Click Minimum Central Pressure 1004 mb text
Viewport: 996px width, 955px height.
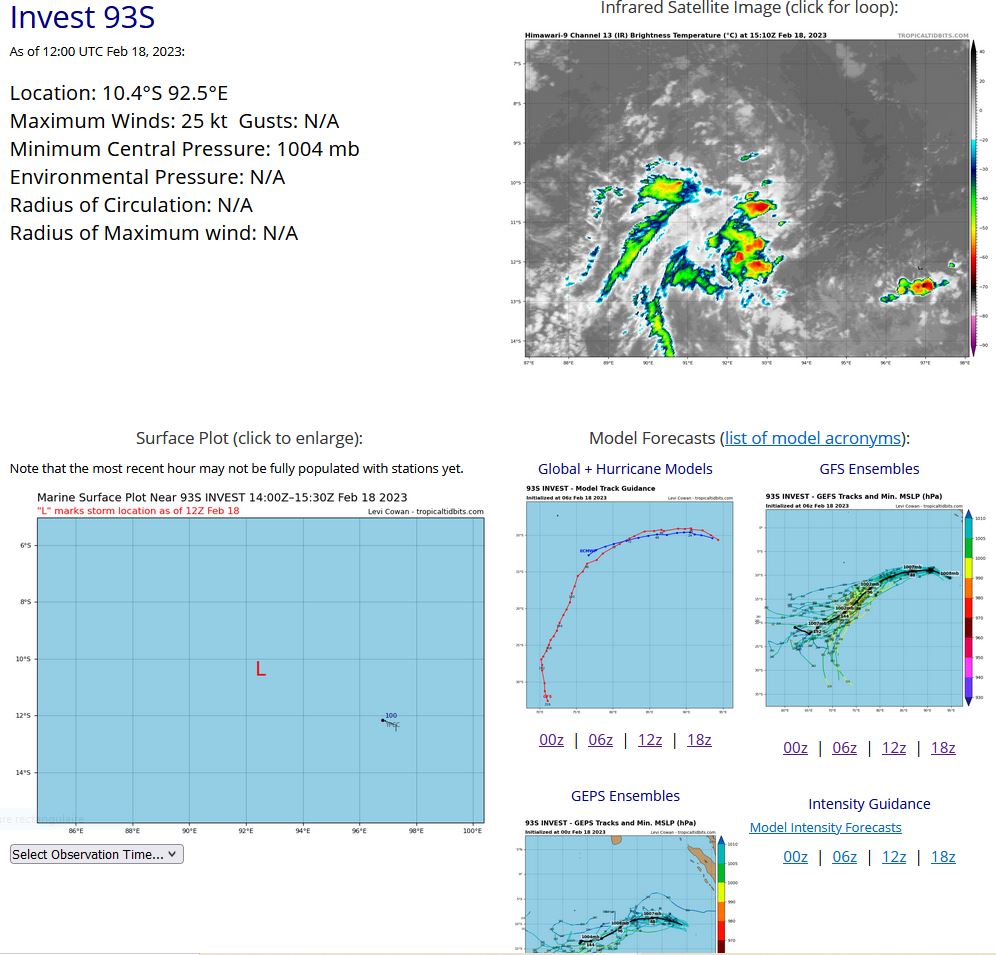pyautogui.click(x=184, y=149)
